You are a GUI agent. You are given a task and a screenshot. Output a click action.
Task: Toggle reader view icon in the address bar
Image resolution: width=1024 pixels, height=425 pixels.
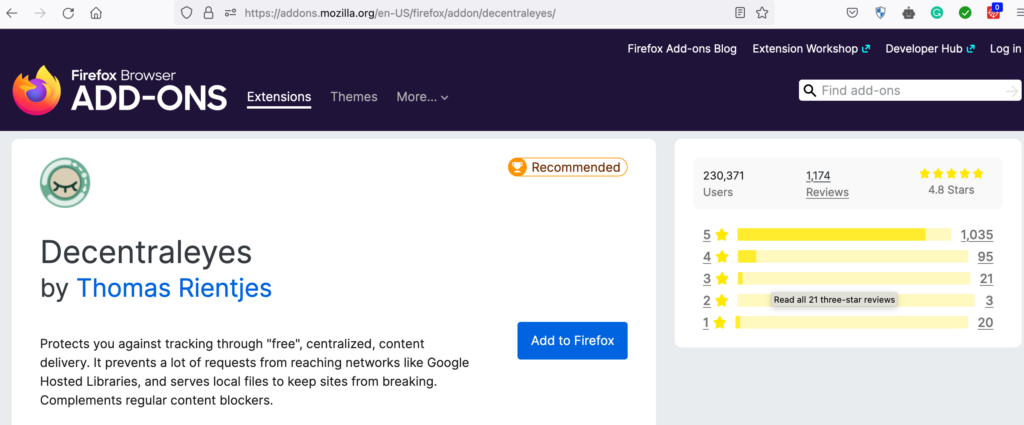pyautogui.click(x=740, y=12)
